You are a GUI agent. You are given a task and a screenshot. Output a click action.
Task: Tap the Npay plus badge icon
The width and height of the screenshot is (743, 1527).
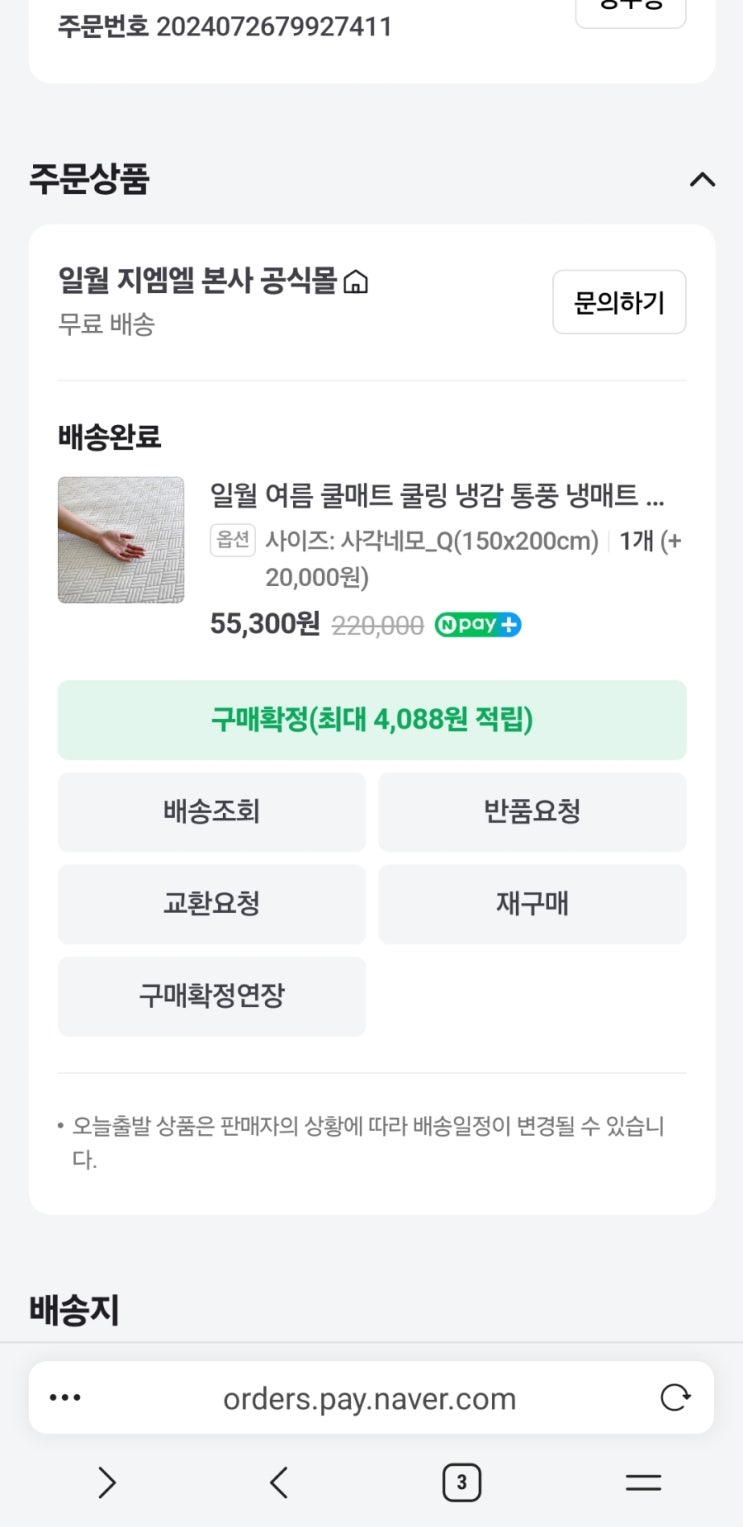click(478, 626)
